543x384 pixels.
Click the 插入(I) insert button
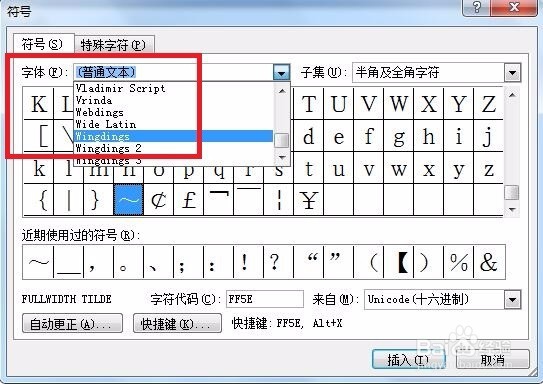pyautogui.click(x=408, y=360)
